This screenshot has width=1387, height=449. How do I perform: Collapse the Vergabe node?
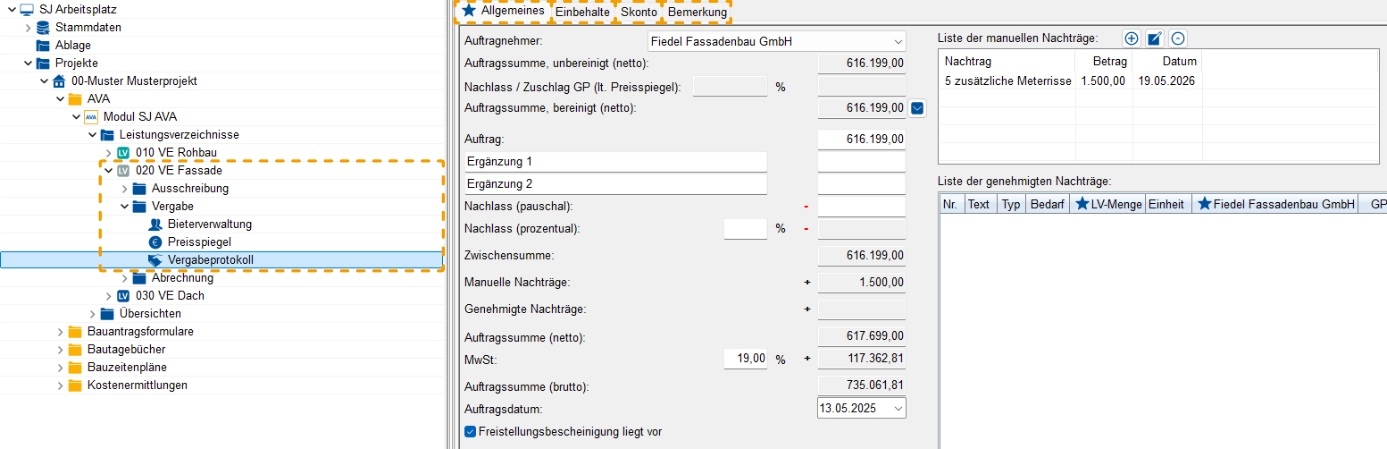point(124,207)
